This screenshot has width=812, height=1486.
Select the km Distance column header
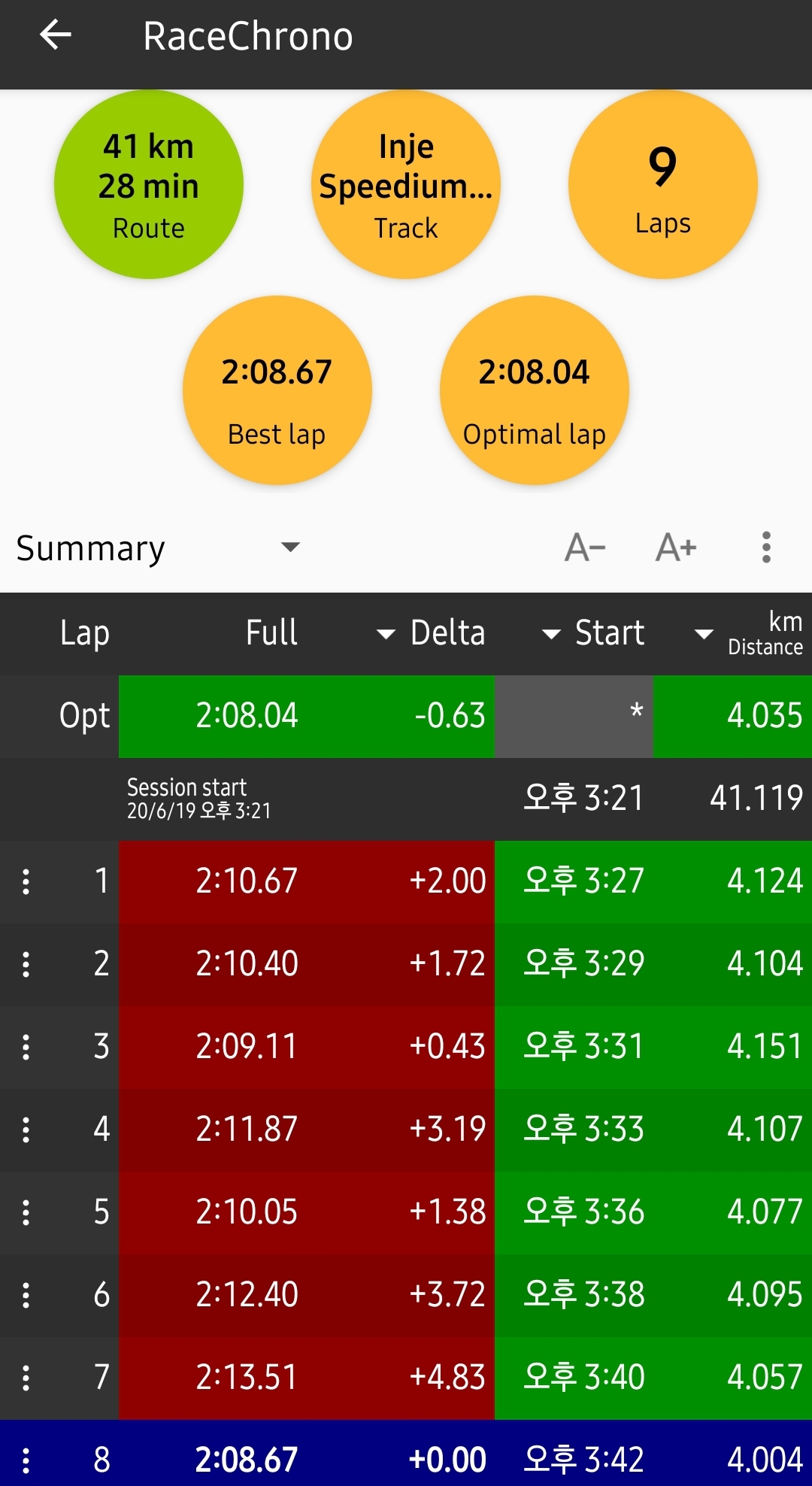[765, 633]
